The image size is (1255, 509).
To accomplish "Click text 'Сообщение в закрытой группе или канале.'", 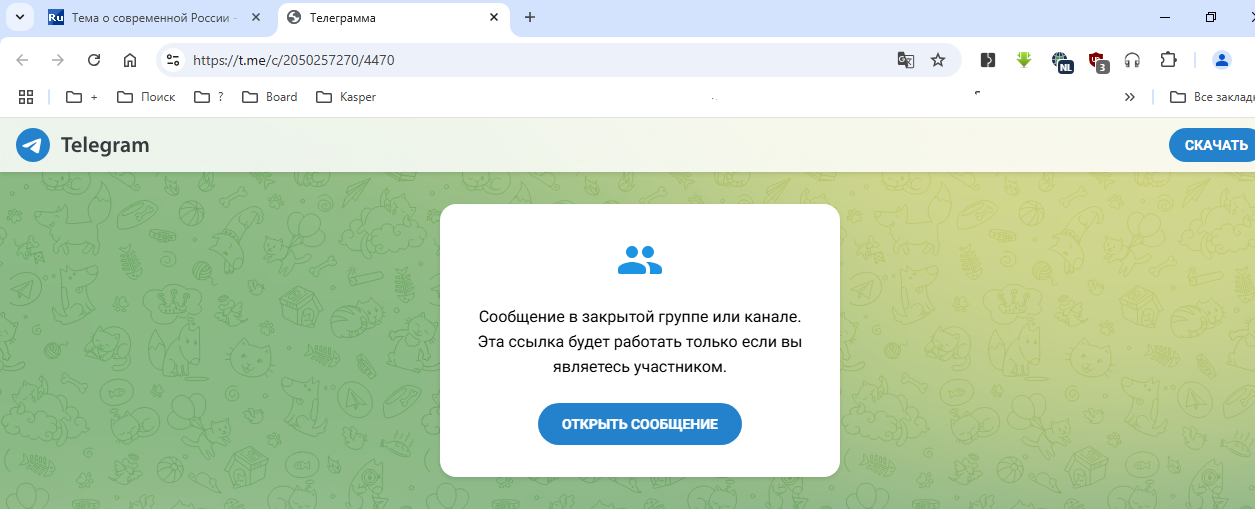I will click(x=640, y=317).
